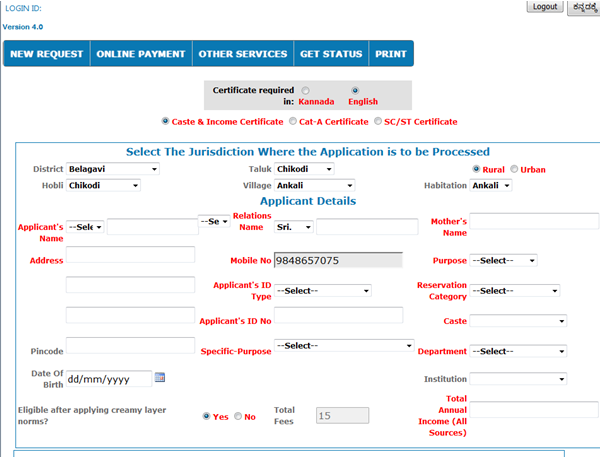Screen dimensions: 604x458
Task: Open the District dropdown showing Belagavi
Action: (x=113, y=169)
